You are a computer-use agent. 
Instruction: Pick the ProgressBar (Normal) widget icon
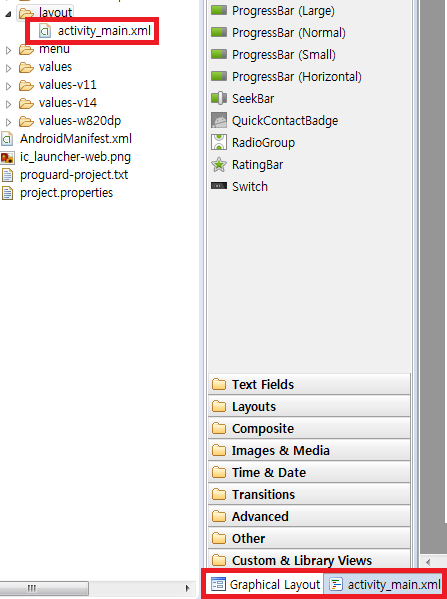[x=219, y=32]
